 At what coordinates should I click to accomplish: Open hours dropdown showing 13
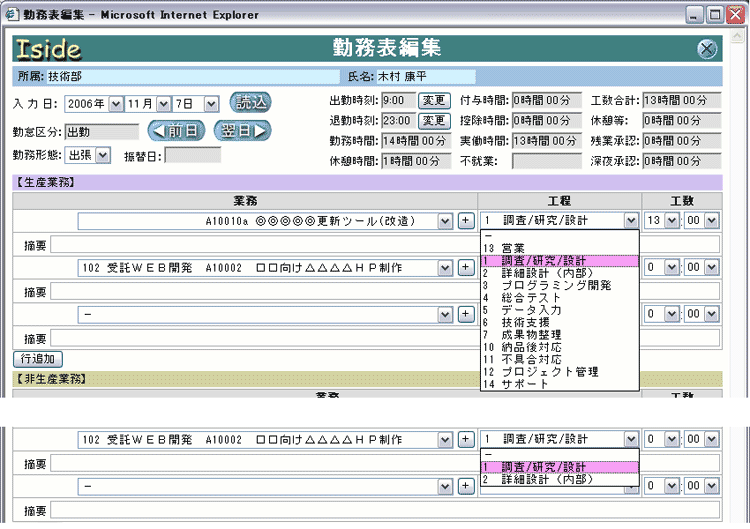[672, 220]
